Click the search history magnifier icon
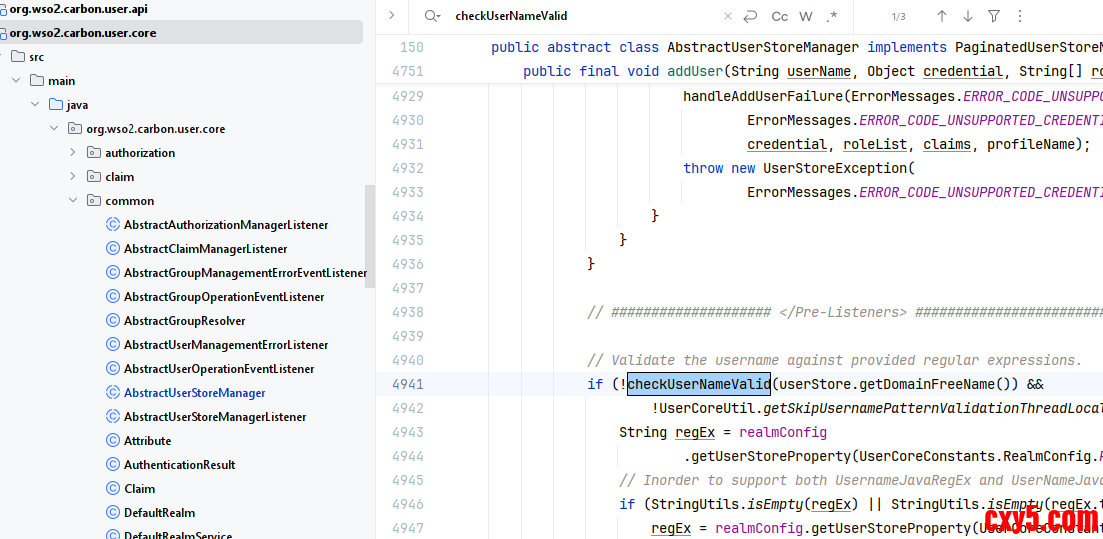The height and width of the screenshot is (539, 1103). click(431, 16)
